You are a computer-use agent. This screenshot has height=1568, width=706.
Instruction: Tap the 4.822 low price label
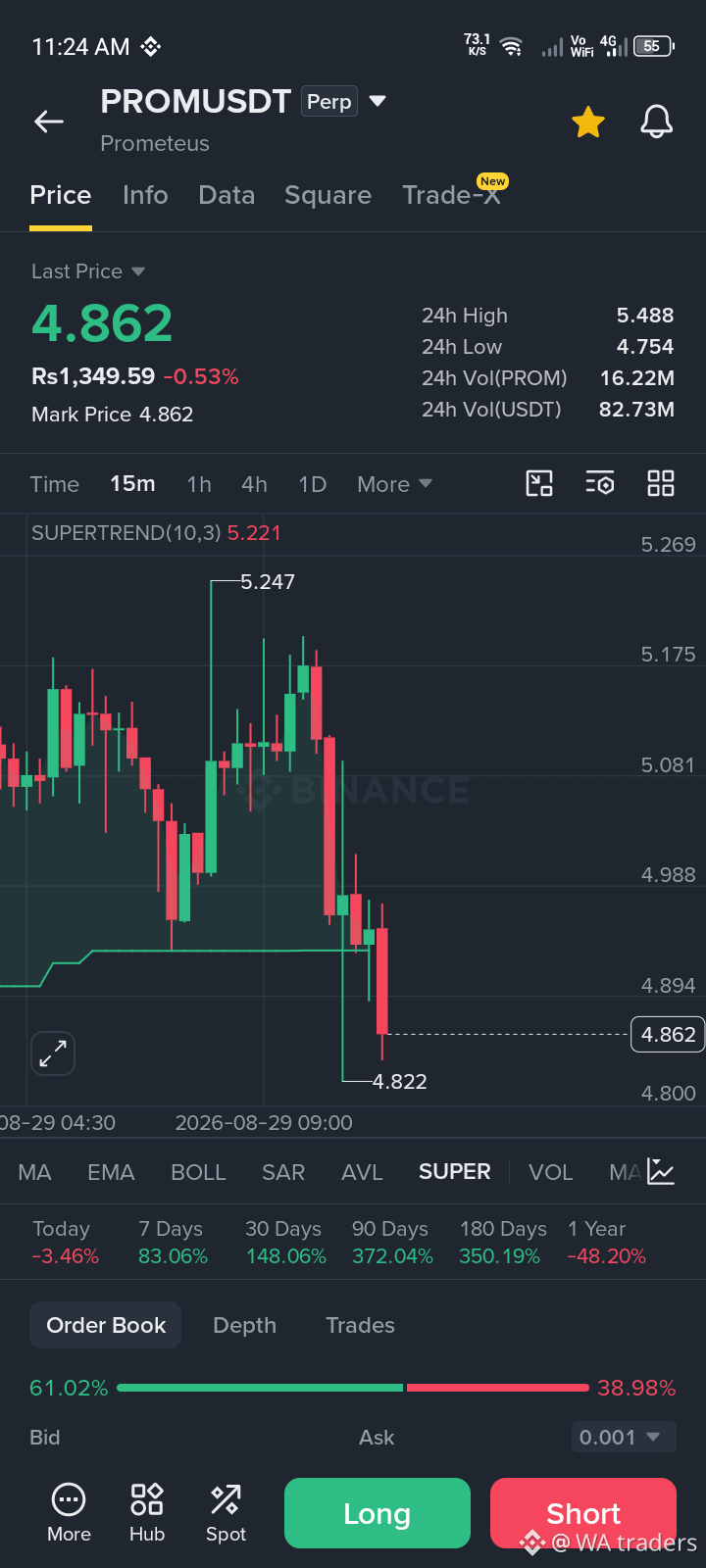pos(400,1082)
